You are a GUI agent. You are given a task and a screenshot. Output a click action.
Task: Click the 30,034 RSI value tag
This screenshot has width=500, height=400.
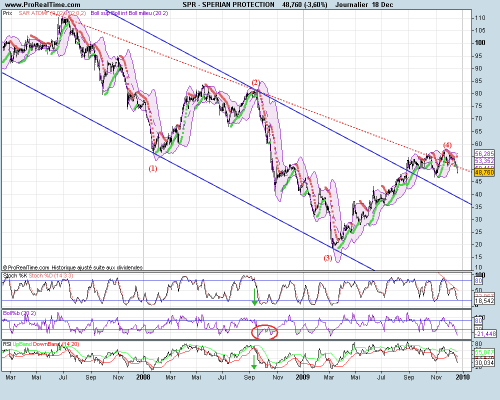[x=484, y=363]
